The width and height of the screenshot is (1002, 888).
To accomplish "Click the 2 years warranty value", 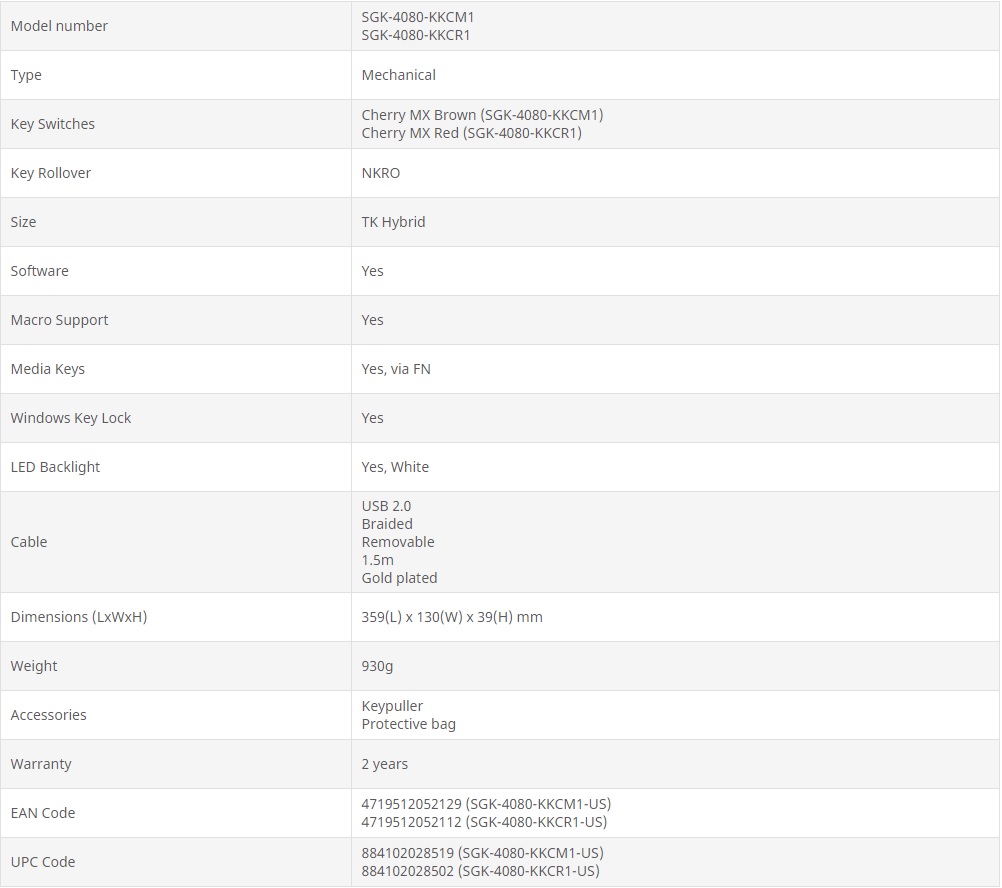I will click(x=384, y=764).
